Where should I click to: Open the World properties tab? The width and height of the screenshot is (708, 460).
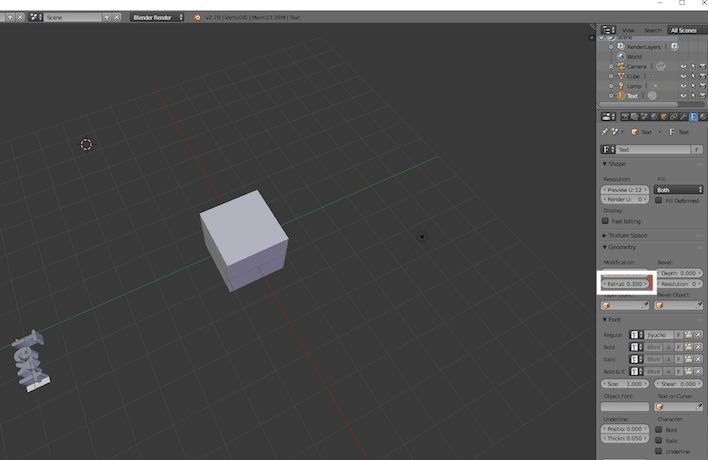point(654,116)
